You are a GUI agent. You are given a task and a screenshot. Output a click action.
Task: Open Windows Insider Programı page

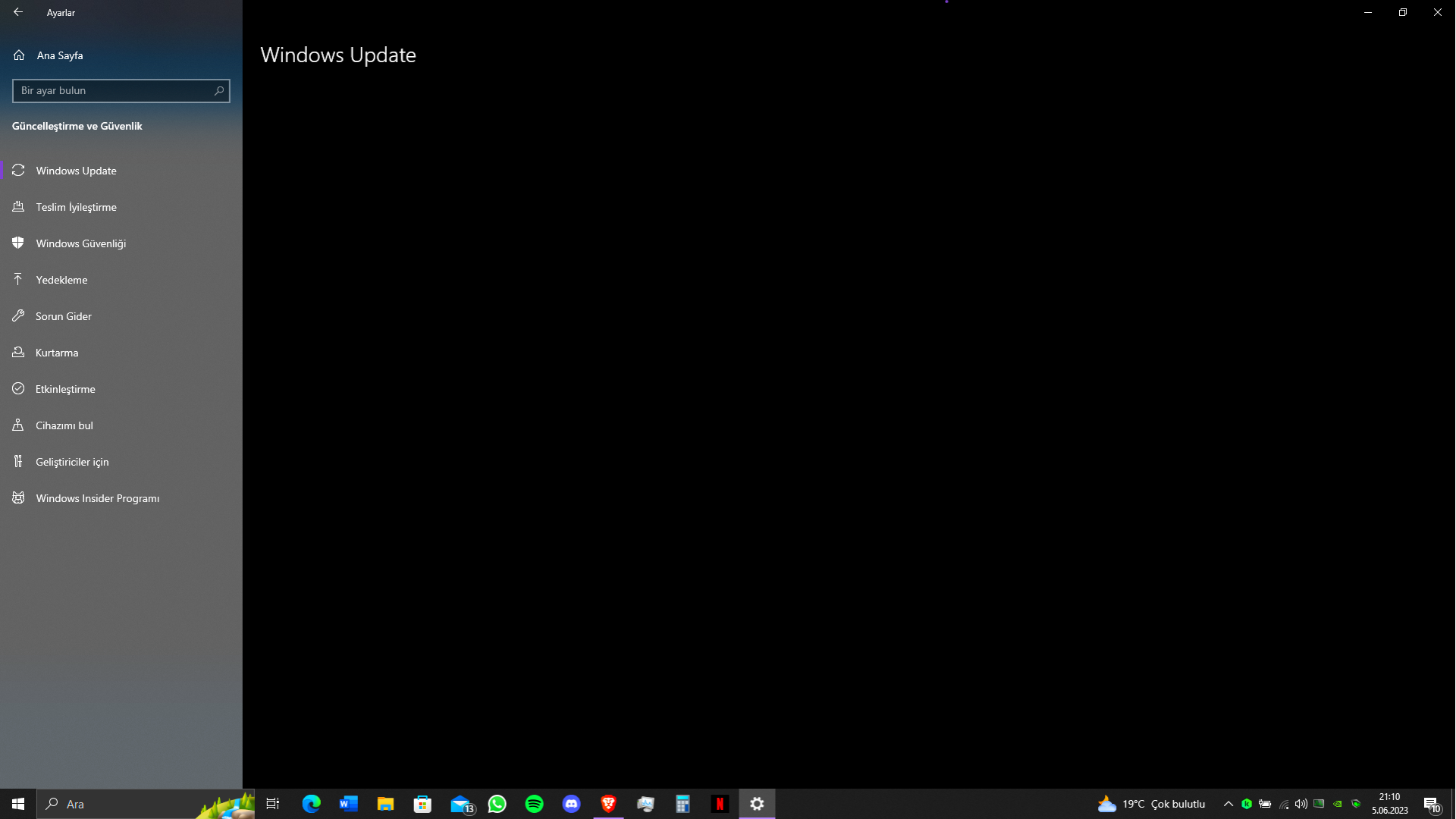pos(97,498)
